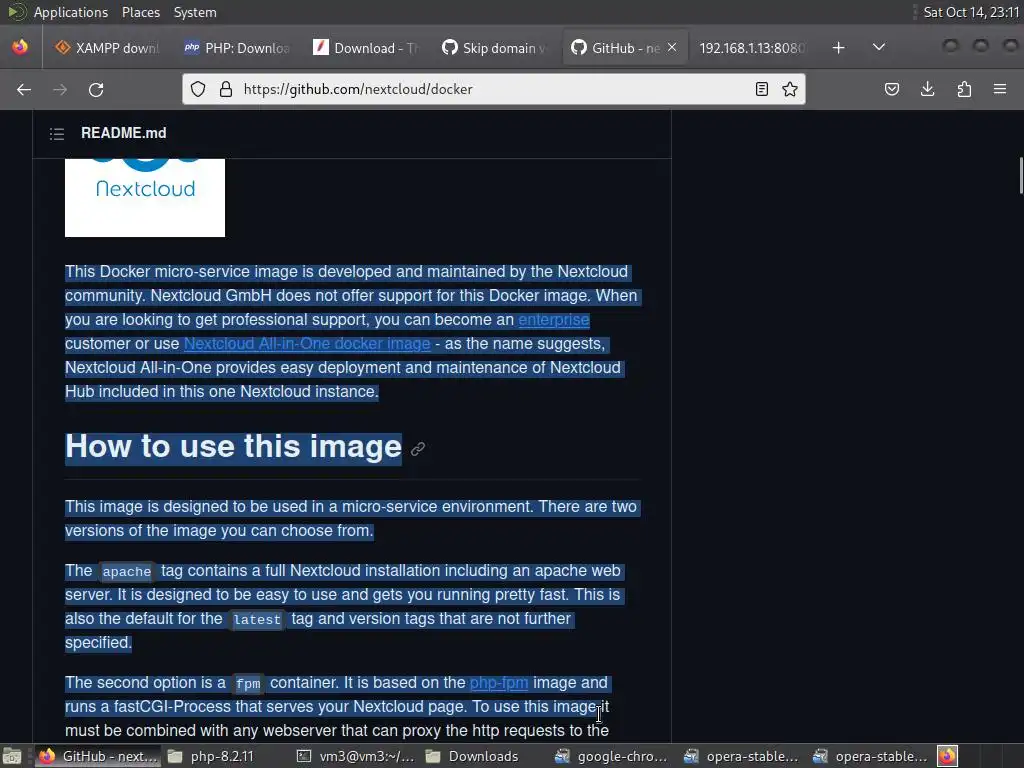Switch to the 192.168.1.13:8080 tab
This screenshot has height=768, width=1024.
pyautogui.click(x=752, y=48)
